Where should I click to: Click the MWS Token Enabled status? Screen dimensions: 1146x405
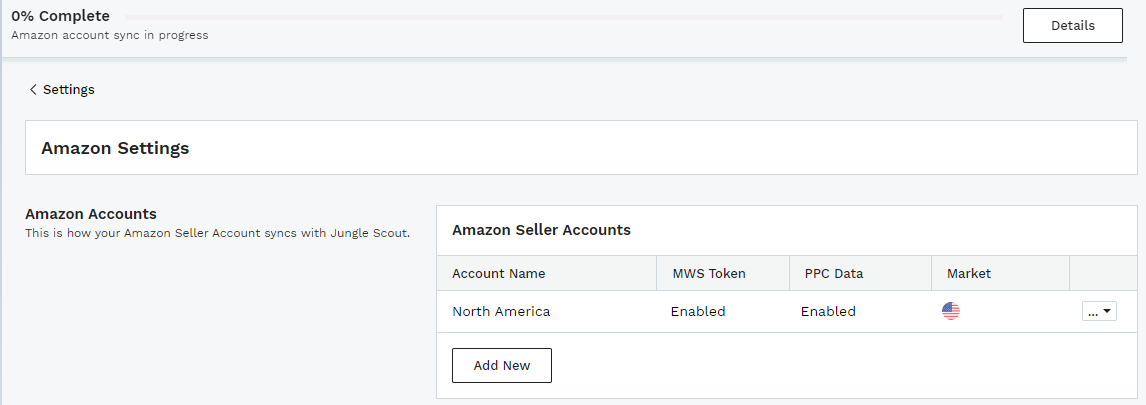point(698,311)
